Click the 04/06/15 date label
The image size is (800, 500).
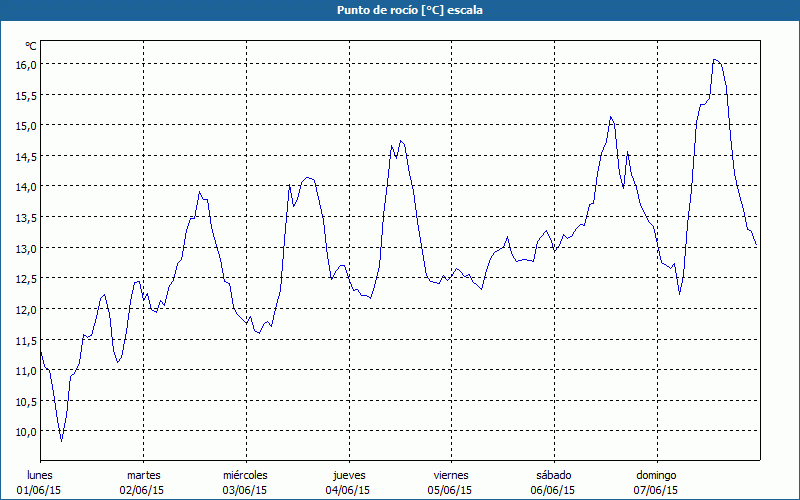click(347, 490)
